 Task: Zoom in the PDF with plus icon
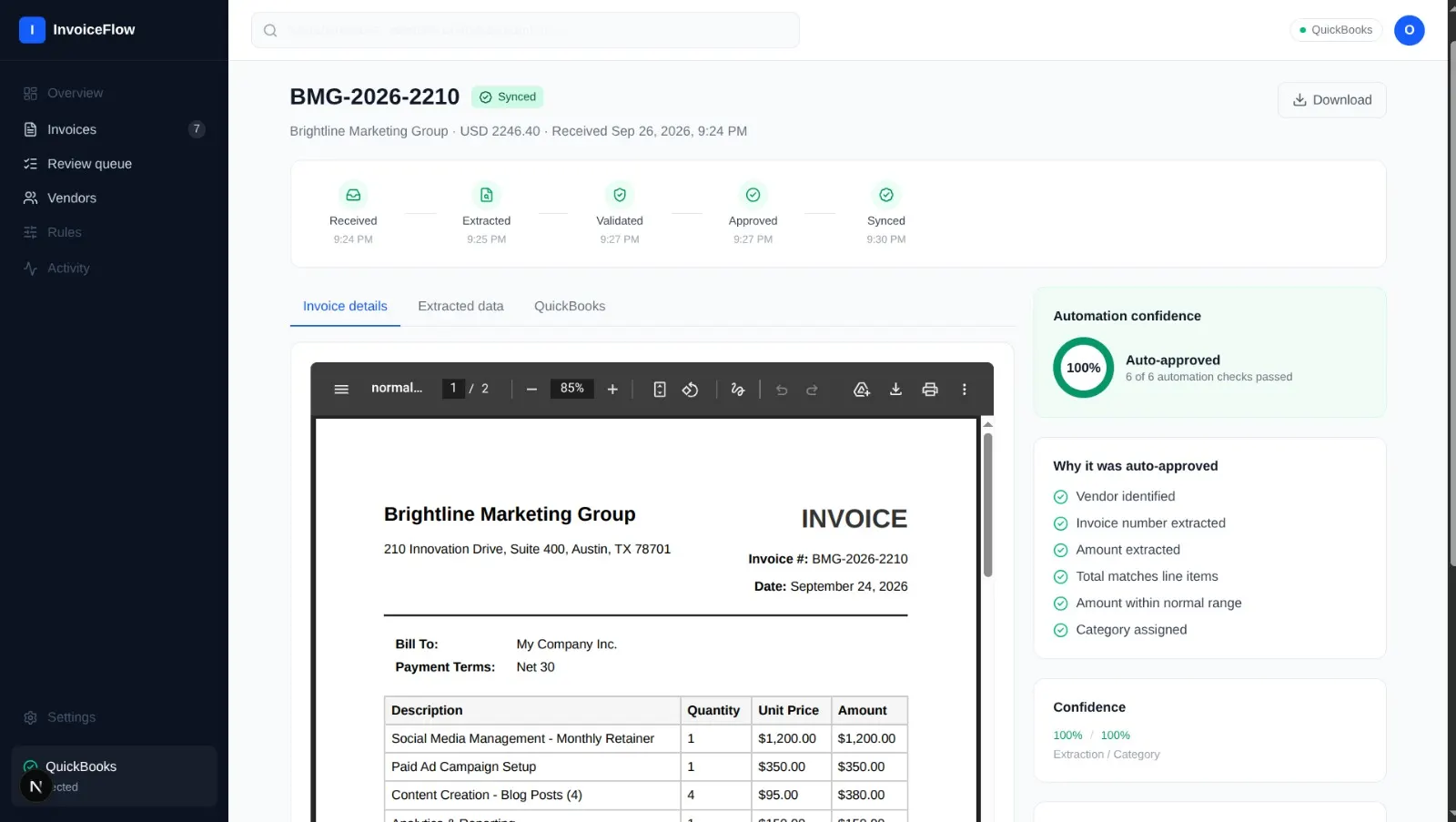pyautogui.click(x=612, y=390)
